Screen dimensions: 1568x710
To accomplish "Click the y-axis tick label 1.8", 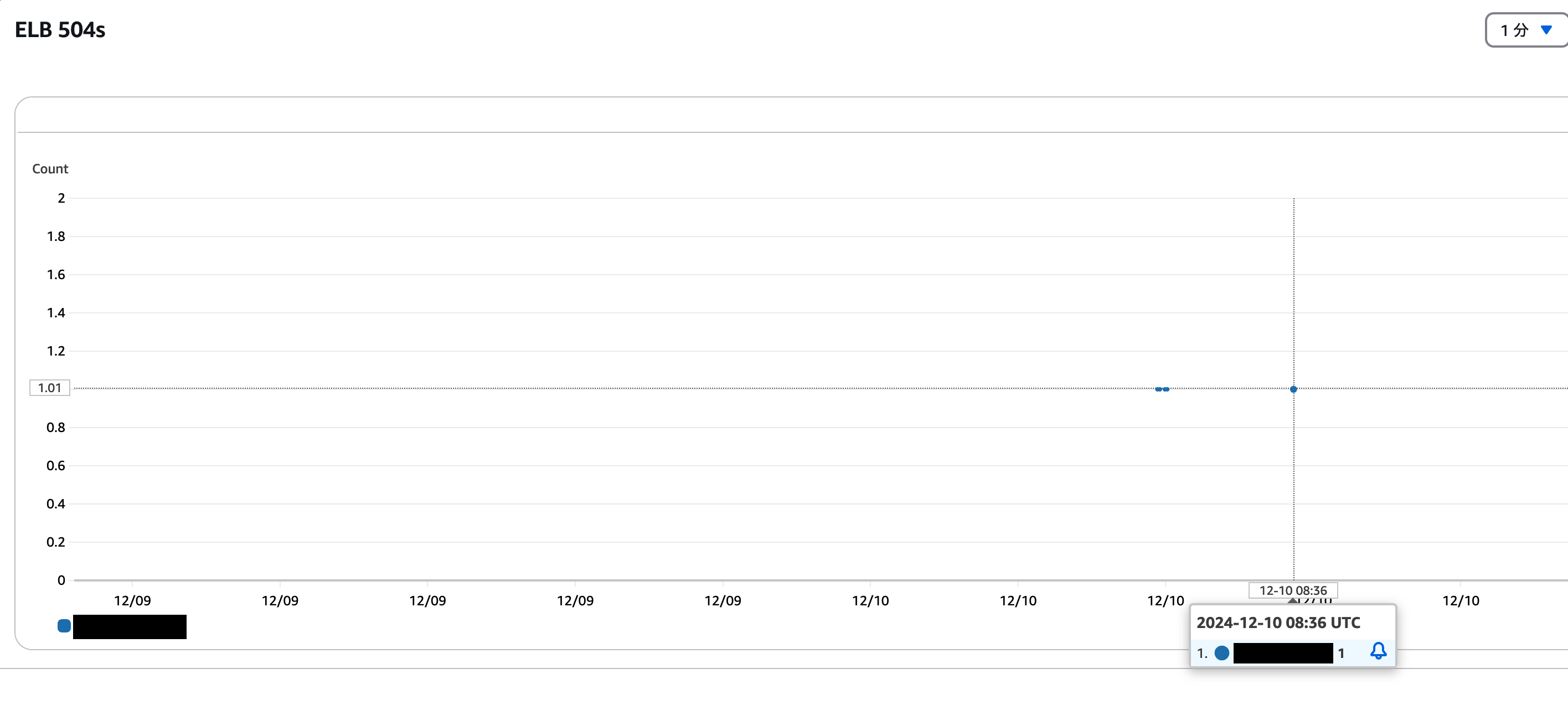I will point(56,236).
